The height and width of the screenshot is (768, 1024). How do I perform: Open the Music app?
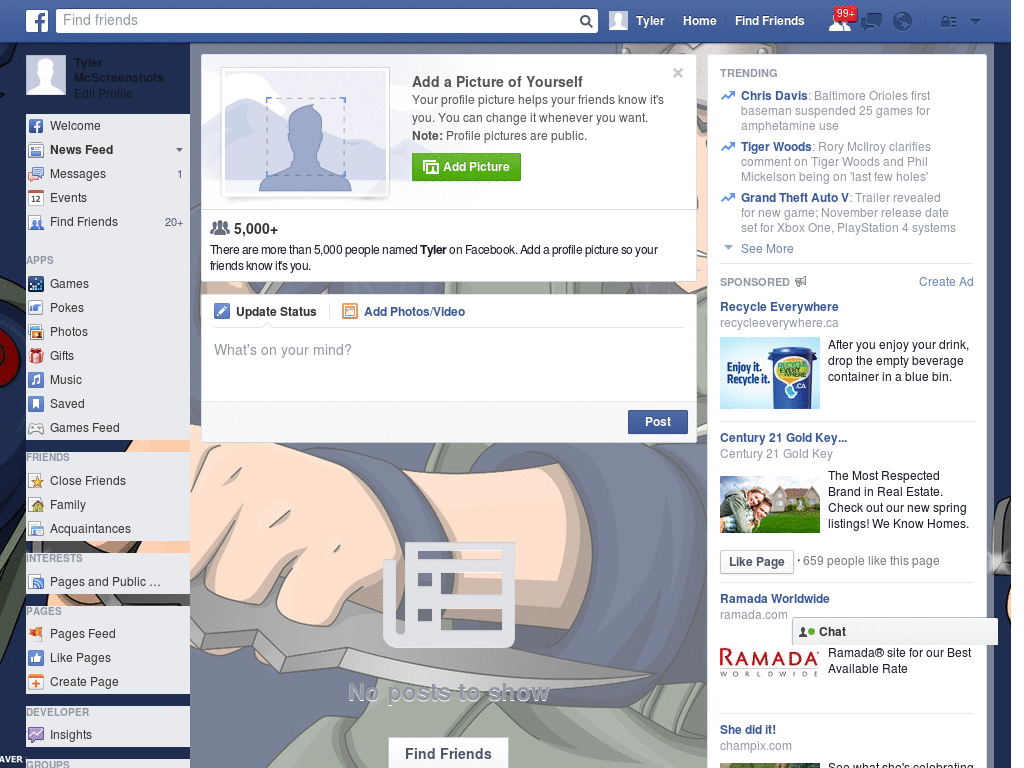[108, 380]
